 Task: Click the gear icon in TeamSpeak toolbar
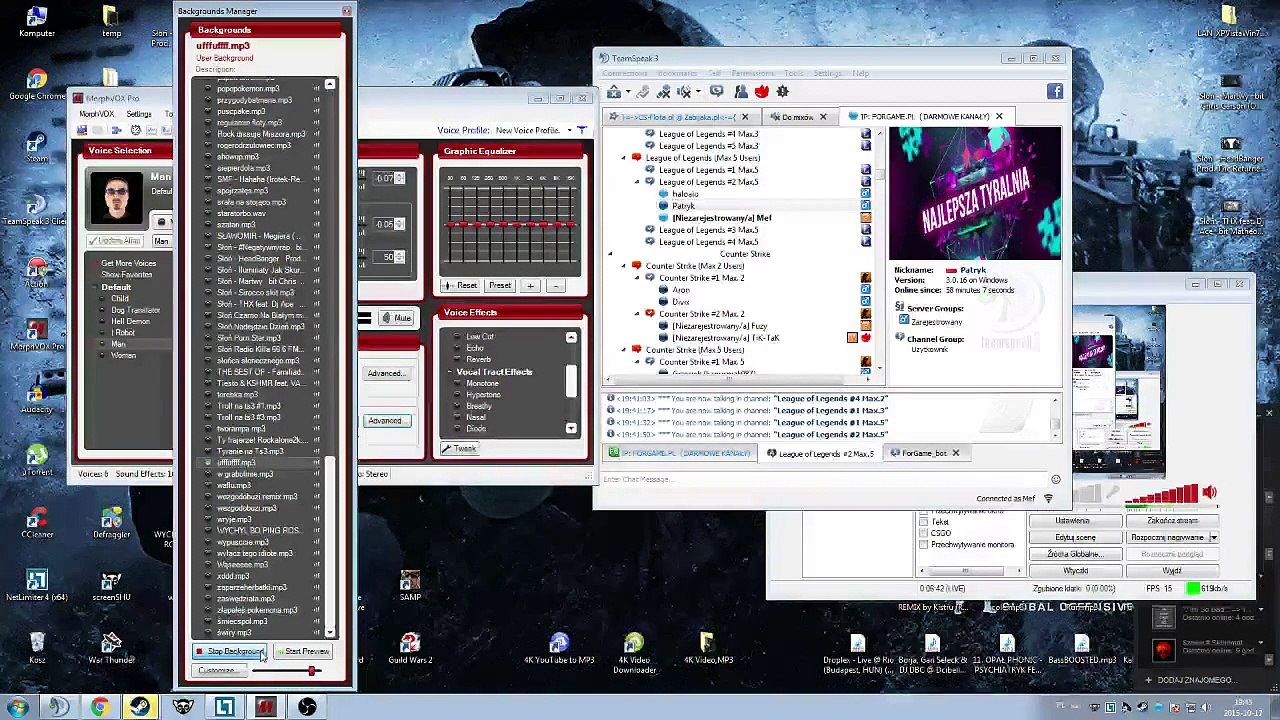pyautogui.click(x=782, y=92)
